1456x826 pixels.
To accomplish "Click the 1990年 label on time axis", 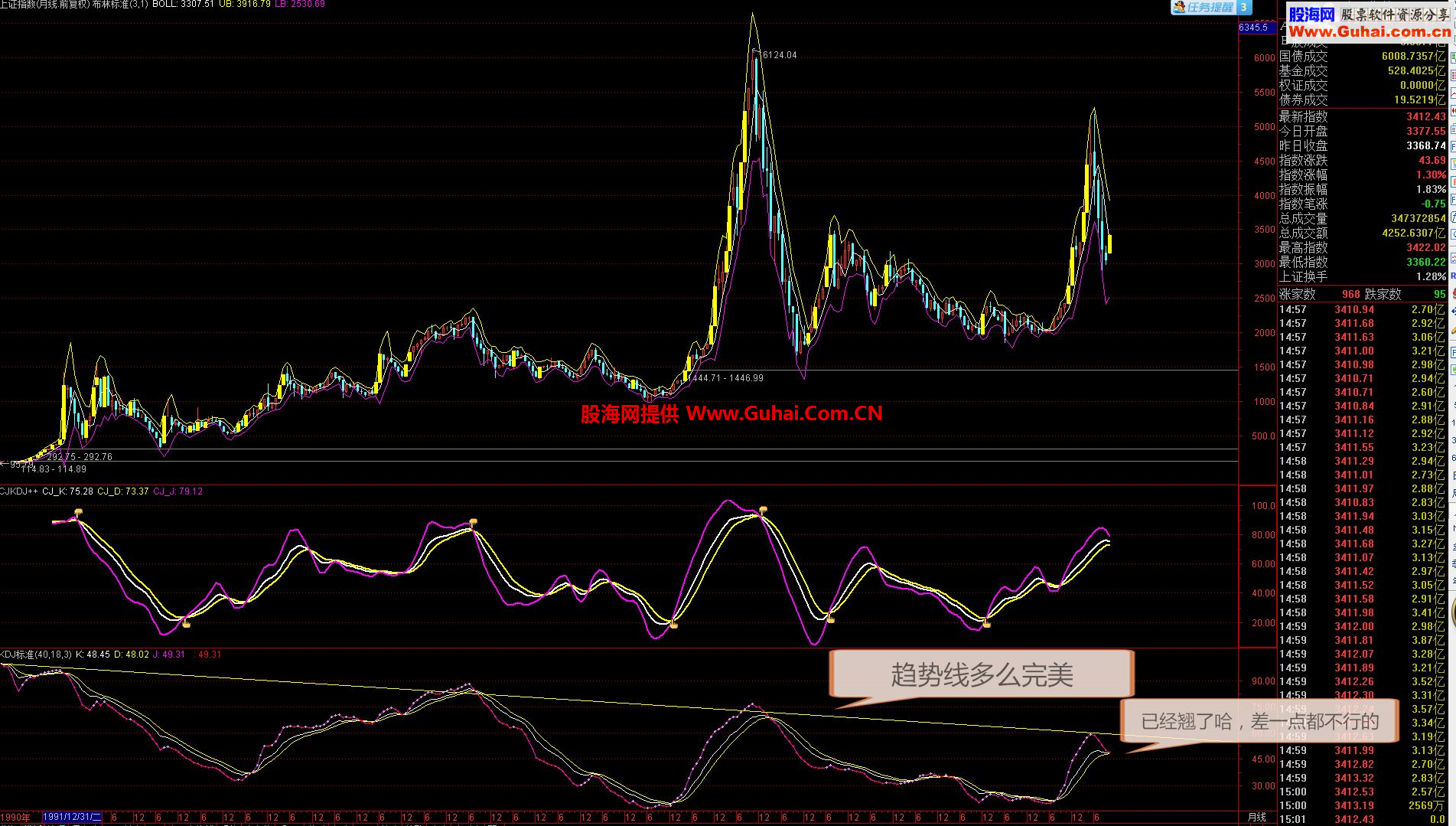I will pos(16,818).
